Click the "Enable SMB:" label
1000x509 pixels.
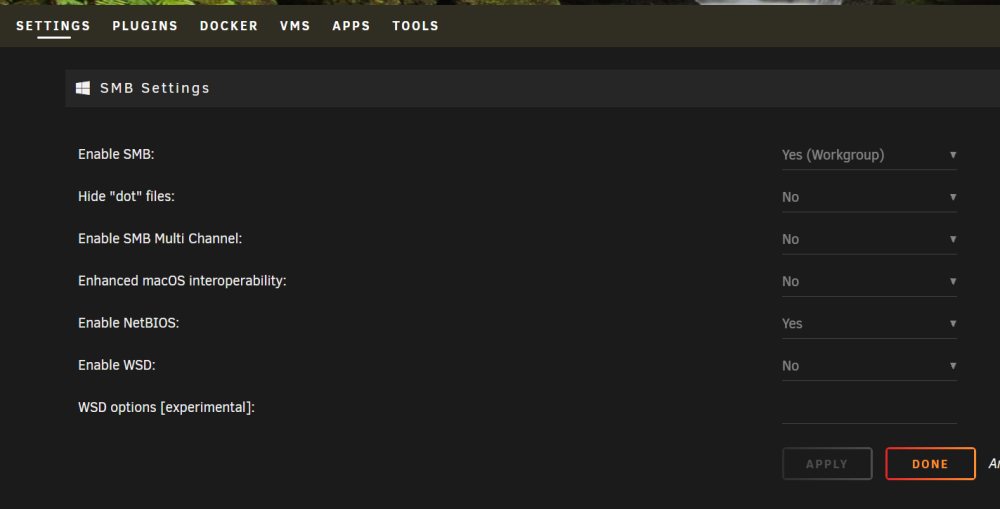point(116,154)
